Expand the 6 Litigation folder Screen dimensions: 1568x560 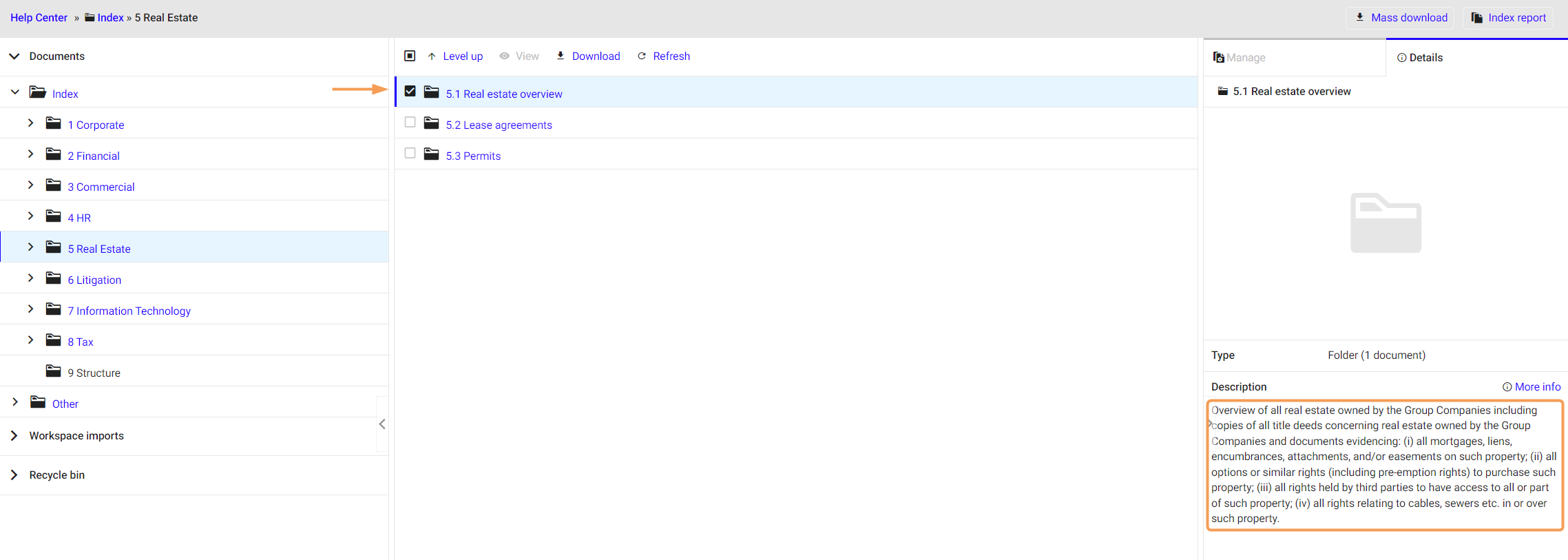tap(30, 278)
